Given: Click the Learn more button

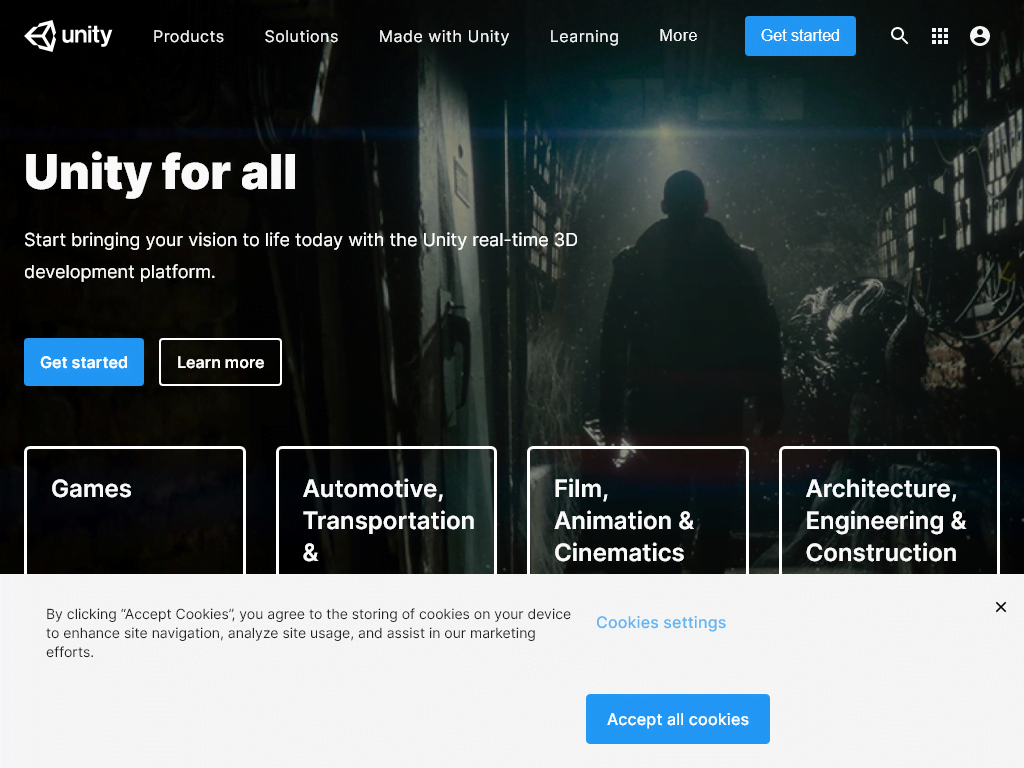Looking at the screenshot, I should click(220, 362).
